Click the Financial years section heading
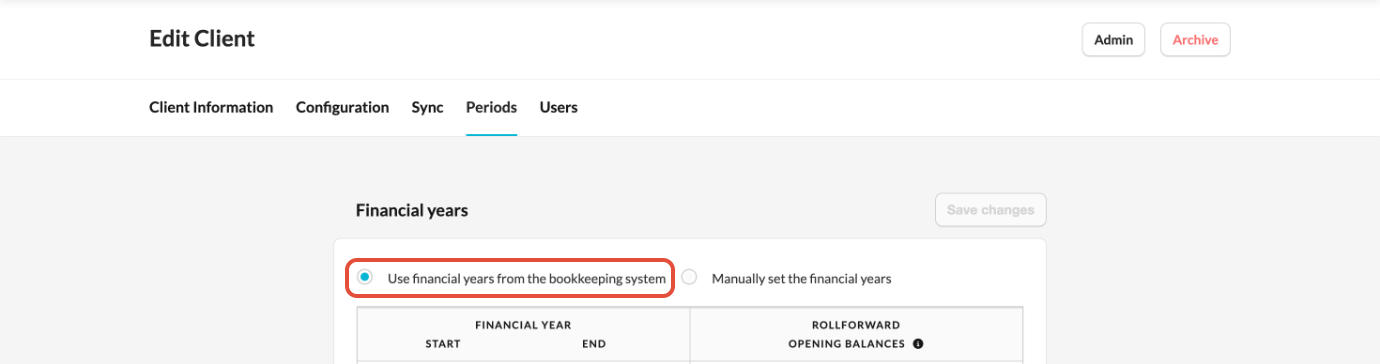Screen dimensions: 1380x364 tap(412, 211)
